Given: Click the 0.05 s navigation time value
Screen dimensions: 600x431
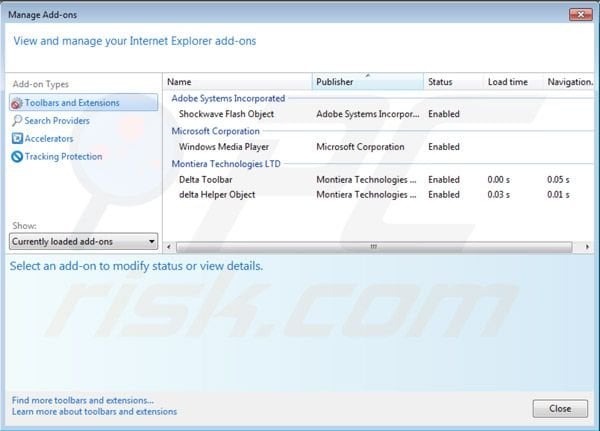Looking at the screenshot, I should click(x=558, y=180).
